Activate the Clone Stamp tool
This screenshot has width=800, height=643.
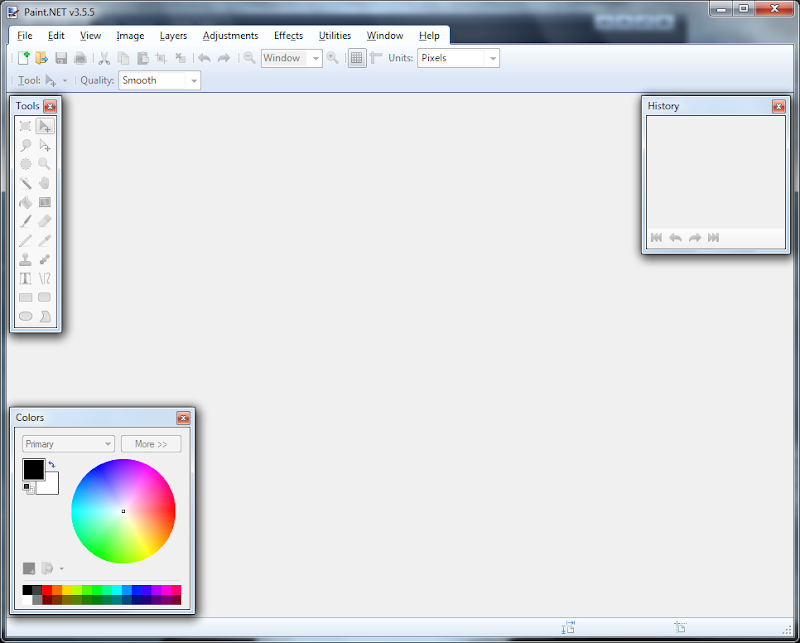(x=26, y=259)
